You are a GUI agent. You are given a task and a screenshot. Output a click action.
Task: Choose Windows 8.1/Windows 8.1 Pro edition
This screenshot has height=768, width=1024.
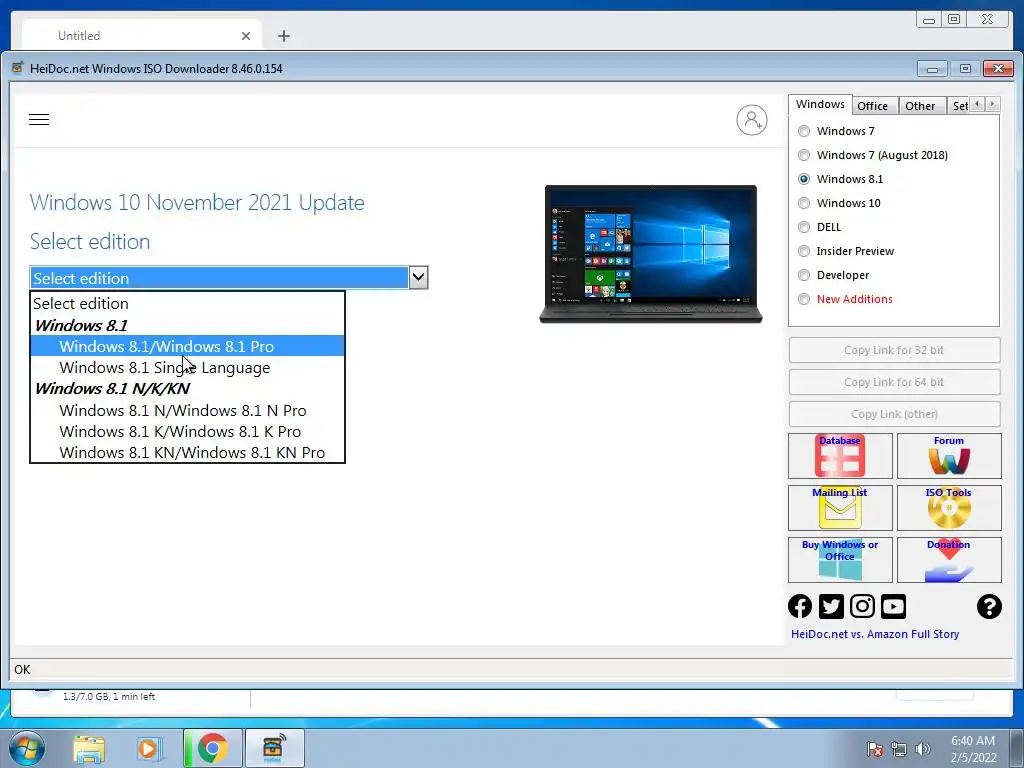click(187, 346)
